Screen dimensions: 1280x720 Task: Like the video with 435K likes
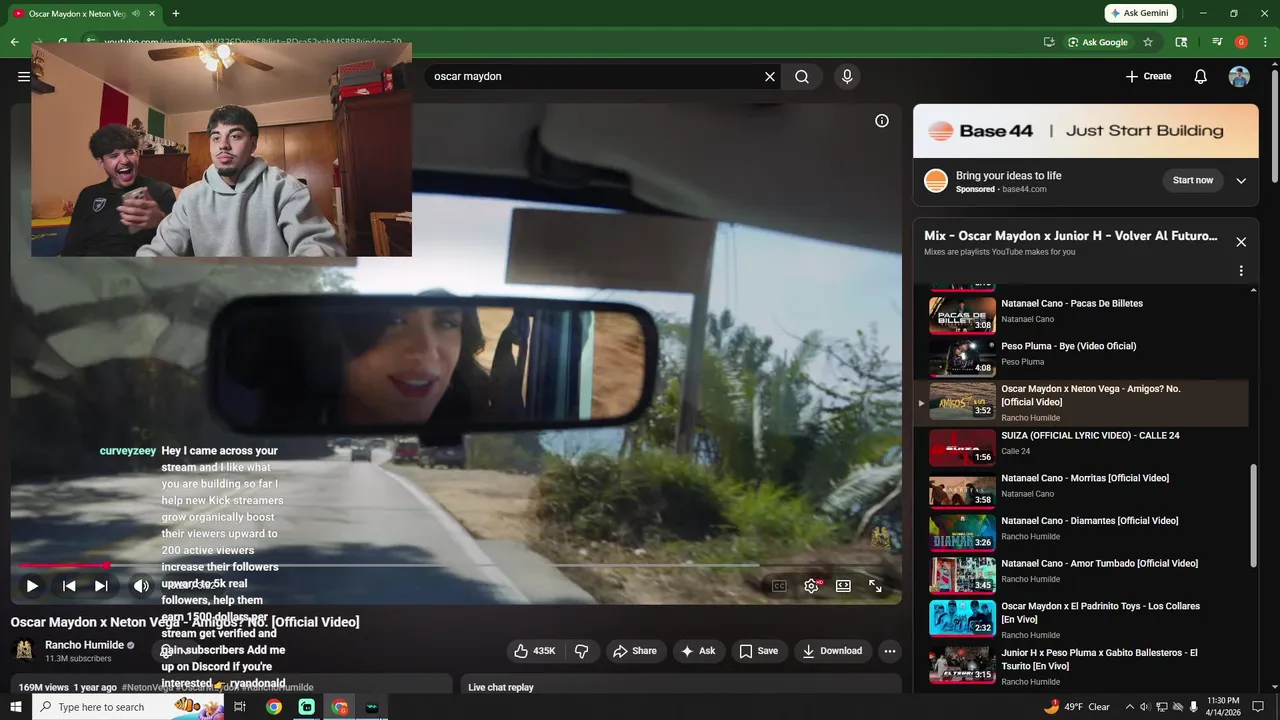click(534, 651)
